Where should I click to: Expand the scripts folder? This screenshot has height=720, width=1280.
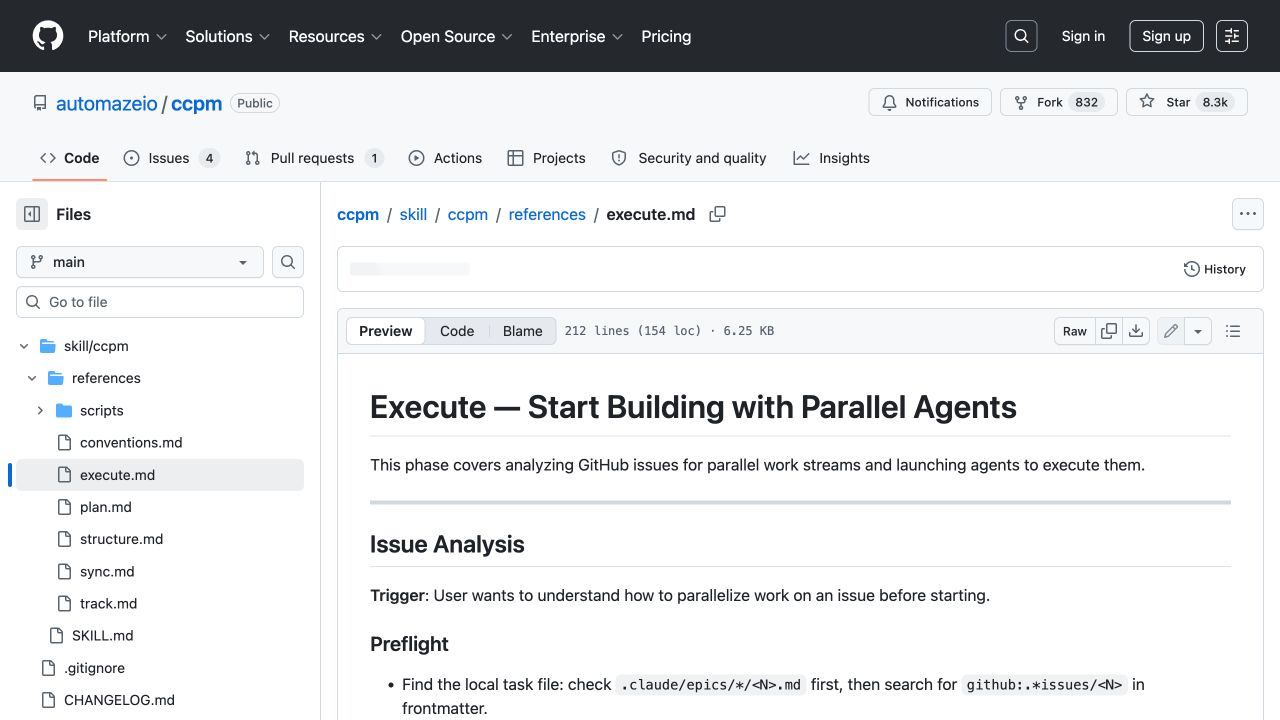pyautogui.click(x=40, y=410)
